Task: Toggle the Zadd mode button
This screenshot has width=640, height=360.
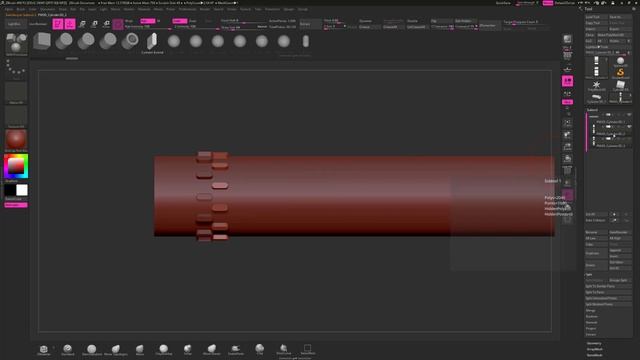Action: click(180, 21)
